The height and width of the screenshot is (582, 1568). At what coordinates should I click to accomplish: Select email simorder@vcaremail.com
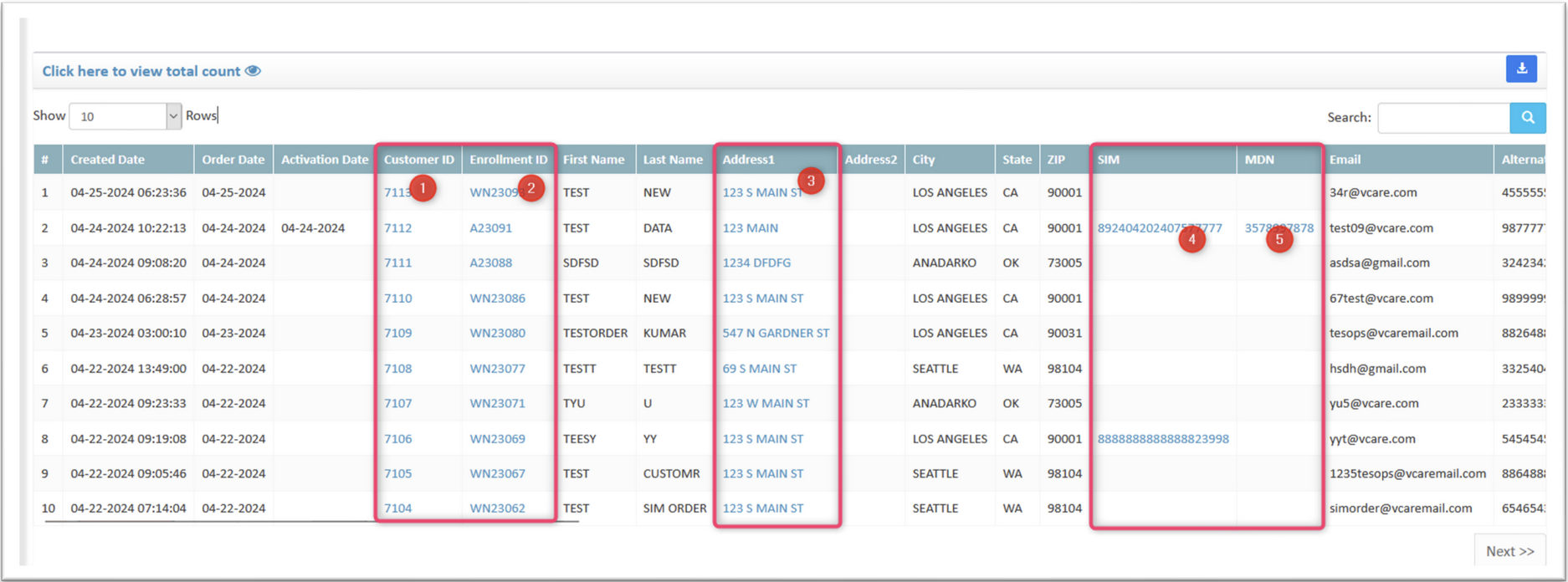[1400, 508]
